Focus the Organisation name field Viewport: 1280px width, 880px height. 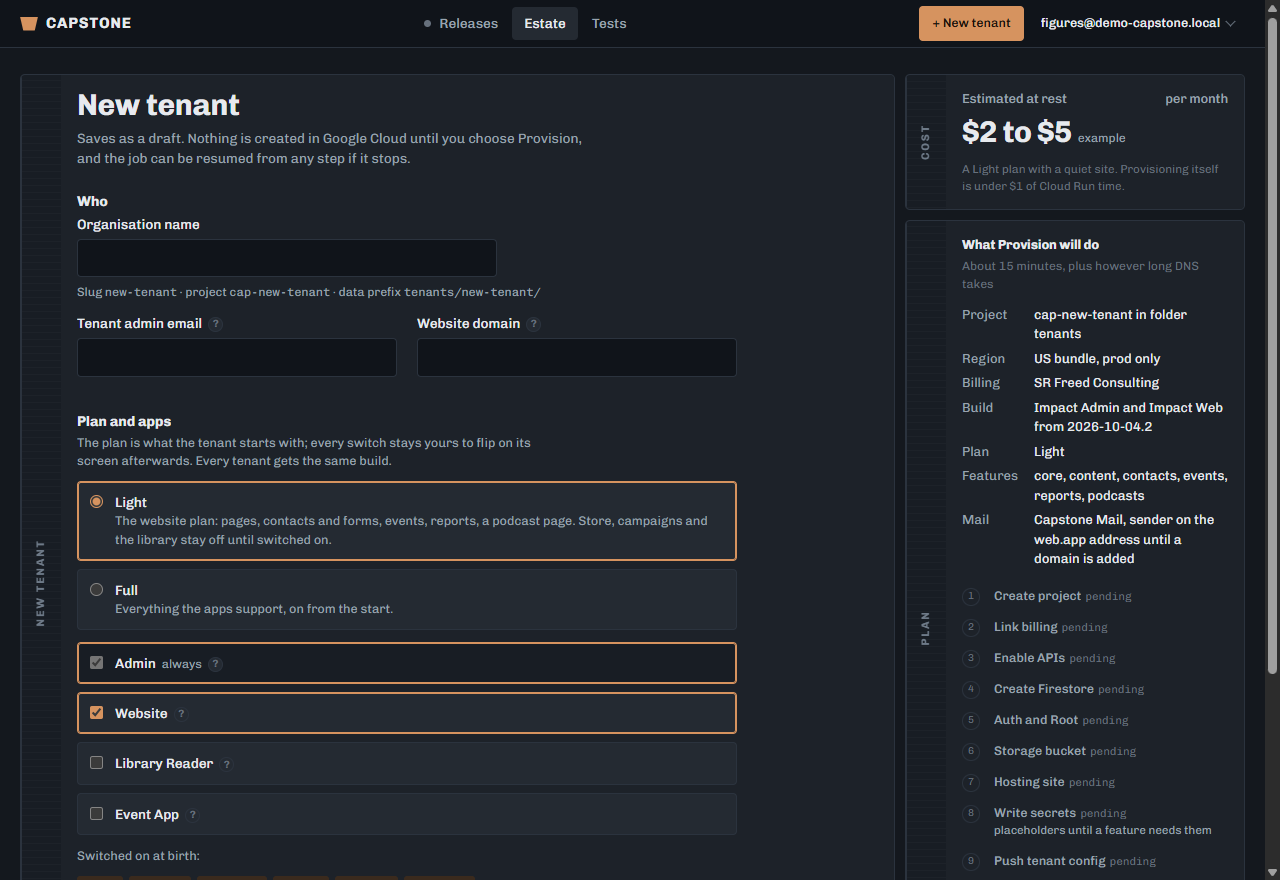pyautogui.click(x=287, y=258)
